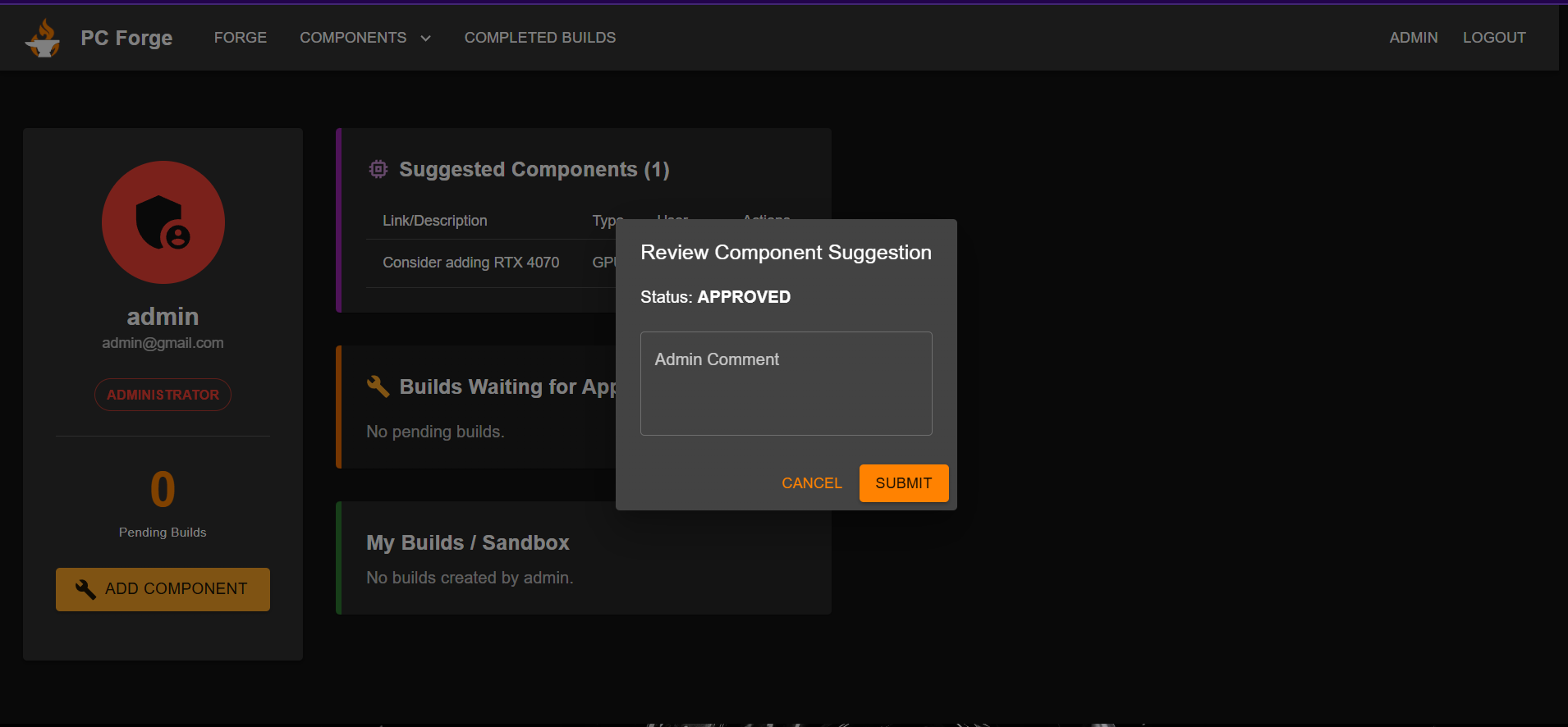Image resolution: width=1568 pixels, height=727 pixels.
Task: Click the wrench icon beside Builds Waiting
Action: [378, 386]
